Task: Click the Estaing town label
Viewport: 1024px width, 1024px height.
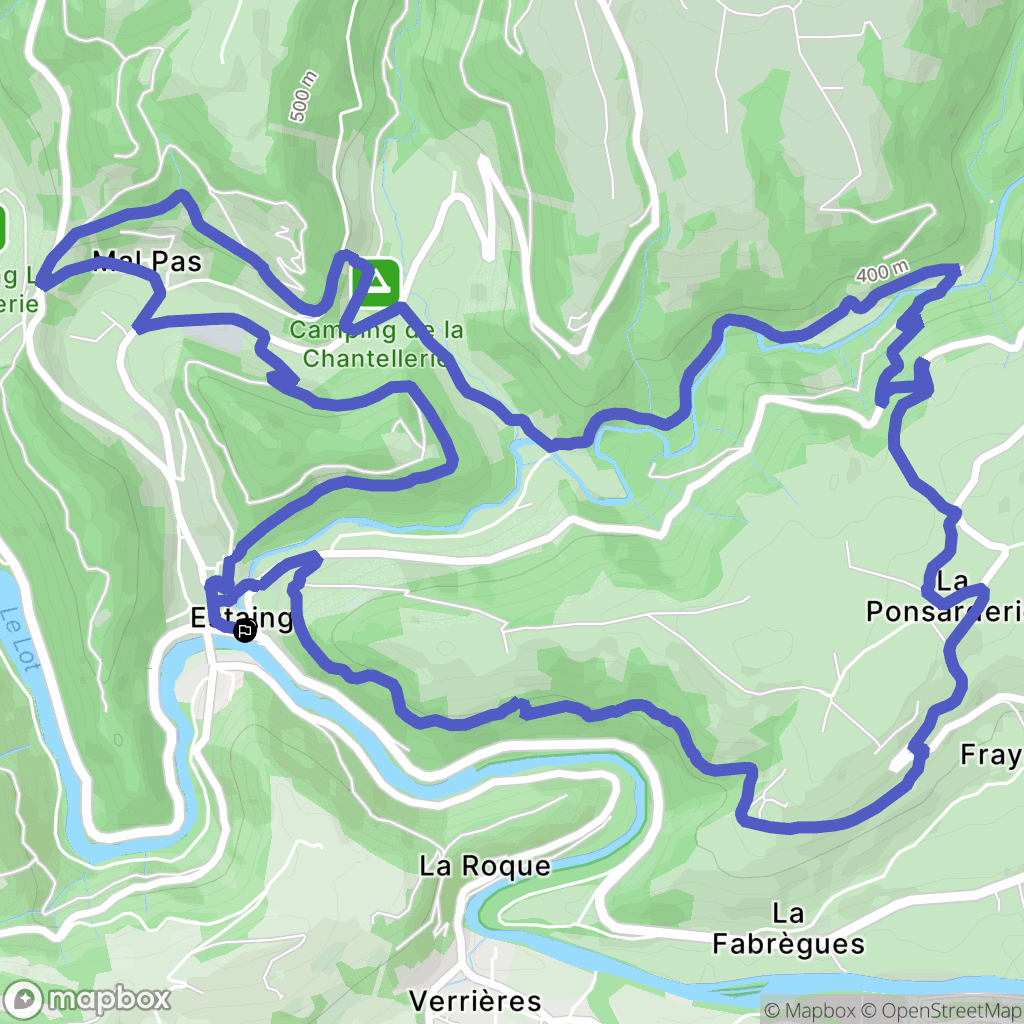Action: coord(242,617)
